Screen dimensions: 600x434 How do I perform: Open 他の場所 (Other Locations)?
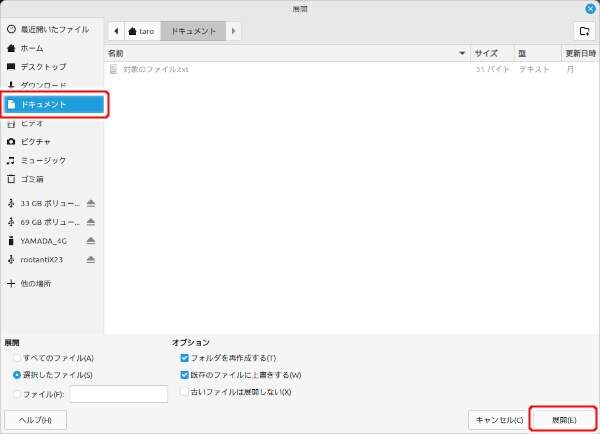(52, 284)
